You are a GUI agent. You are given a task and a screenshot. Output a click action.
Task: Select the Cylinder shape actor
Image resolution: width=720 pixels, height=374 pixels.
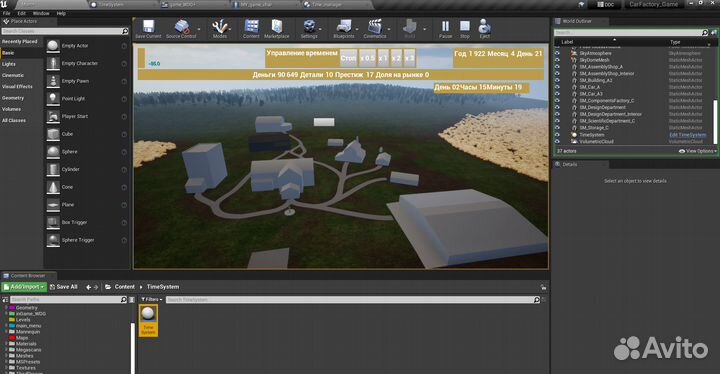pyautogui.click(x=86, y=170)
